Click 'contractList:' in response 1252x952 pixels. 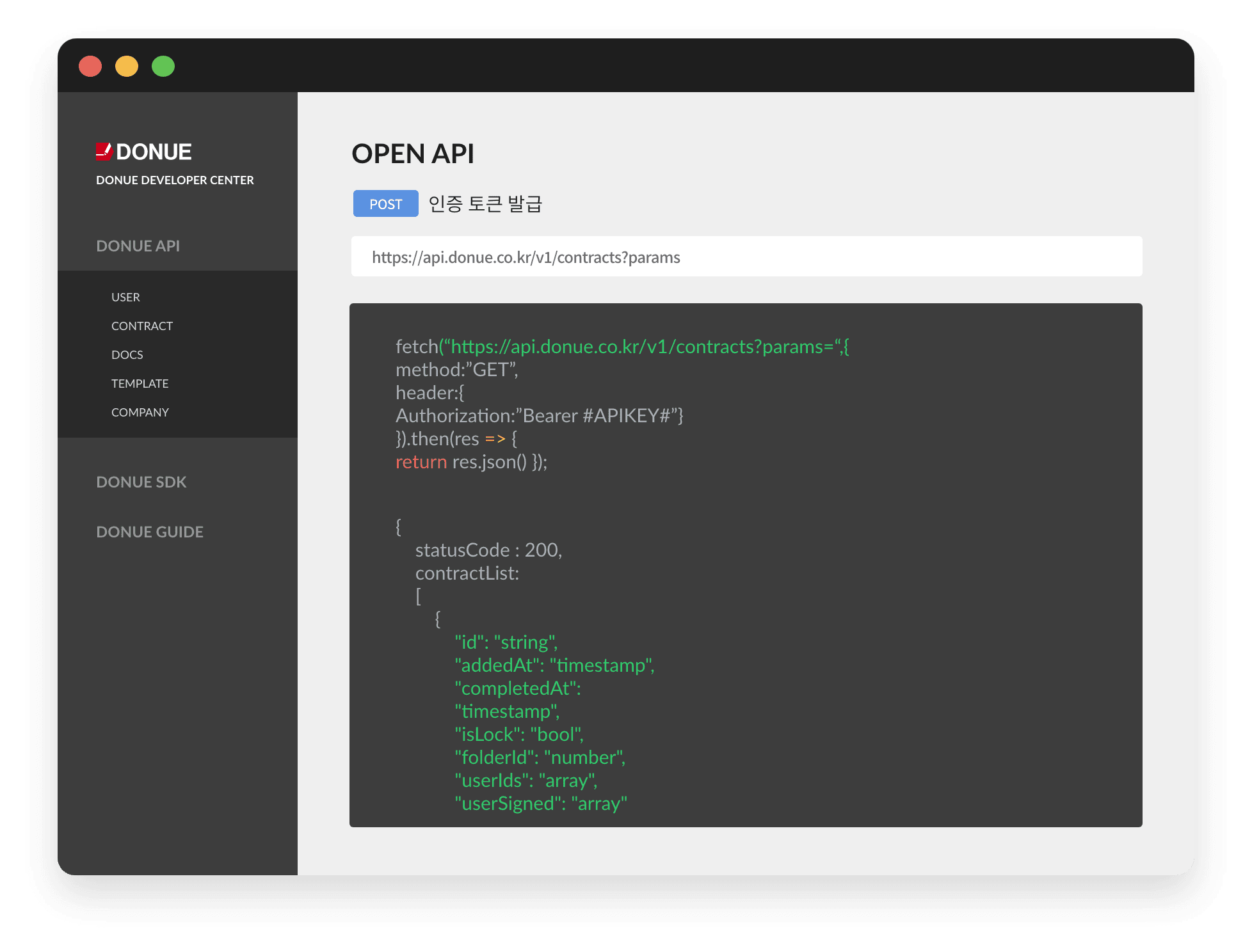pyautogui.click(x=467, y=573)
